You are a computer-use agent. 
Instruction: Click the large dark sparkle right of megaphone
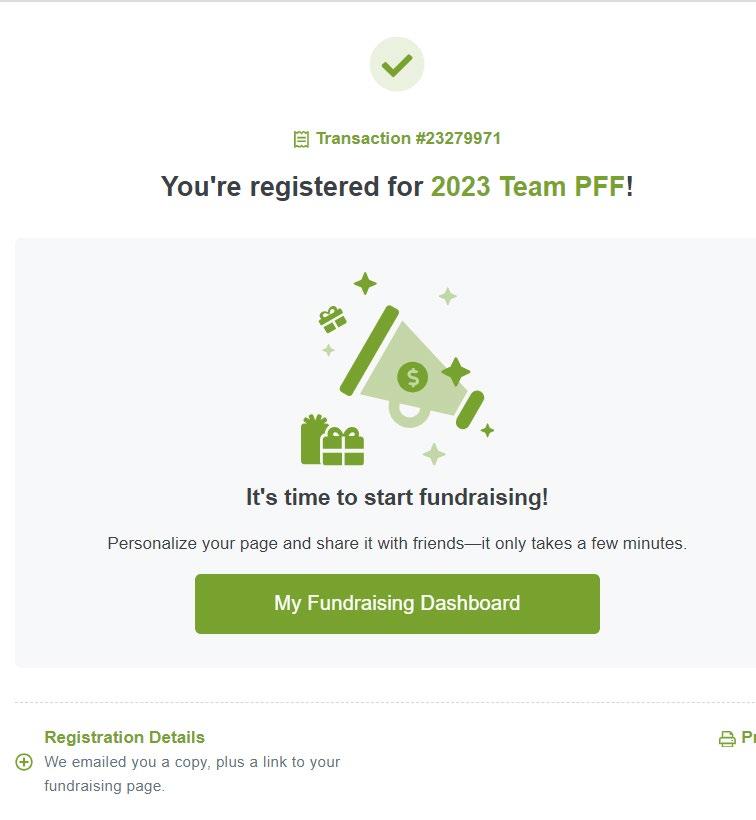pos(456,372)
